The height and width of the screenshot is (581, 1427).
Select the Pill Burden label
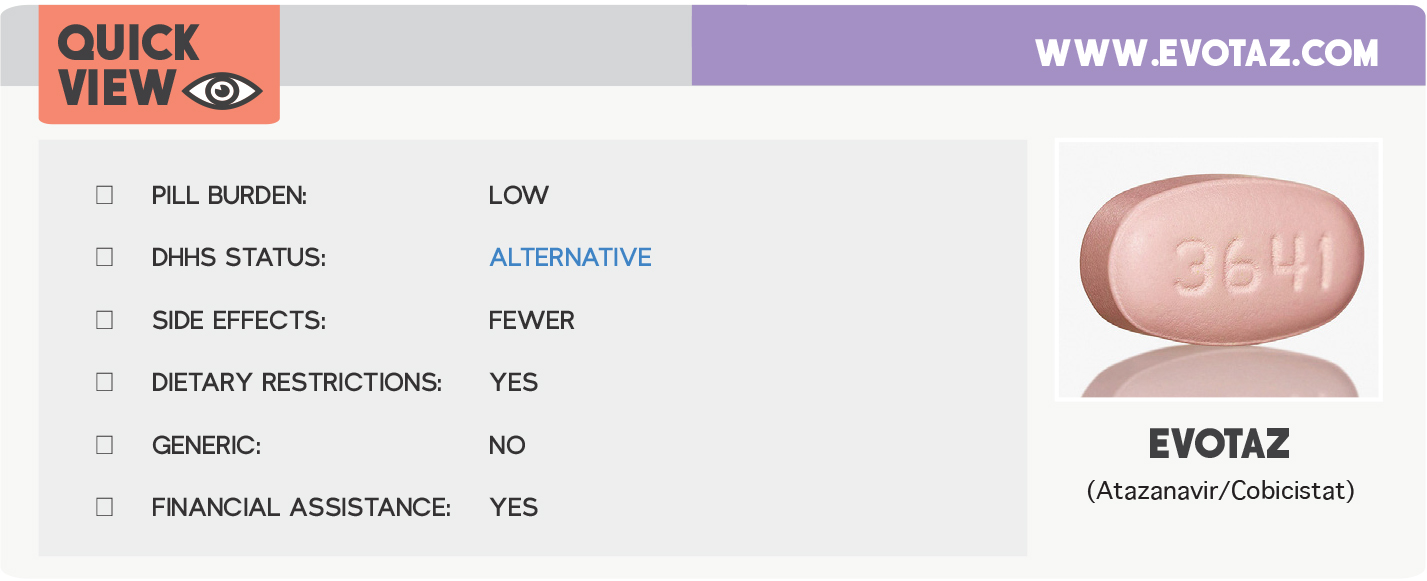pyautogui.click(x=229, y=196)
